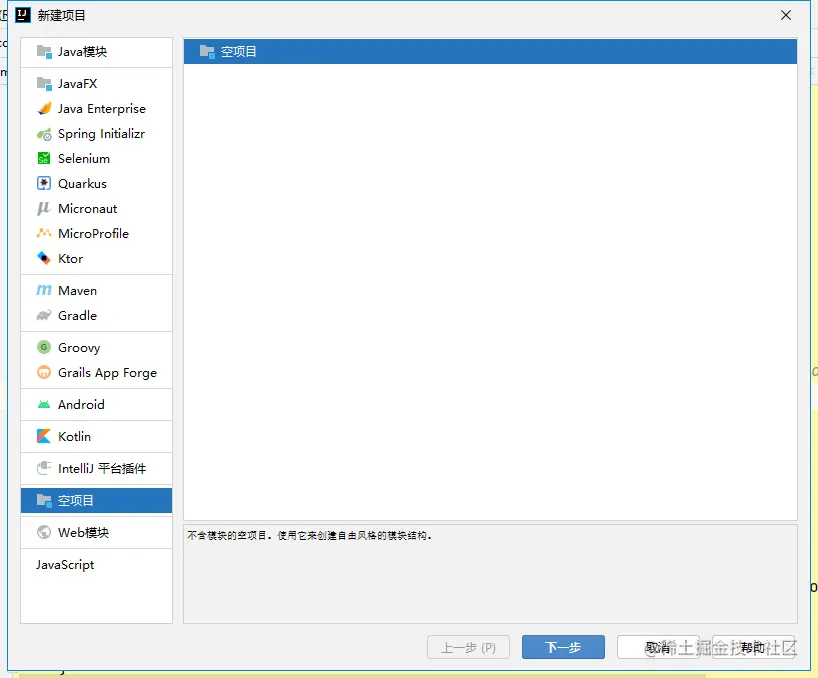This screenshot has height=678, width=818.
Task: Choose Java Enterprise project type
Action: click(x=97, y=108)
